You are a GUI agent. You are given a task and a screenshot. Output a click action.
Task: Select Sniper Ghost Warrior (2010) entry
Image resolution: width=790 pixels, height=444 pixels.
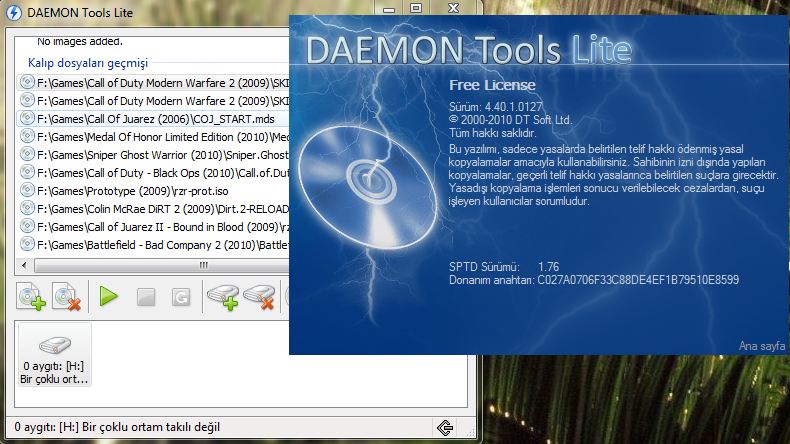click(x=154, y=155)
